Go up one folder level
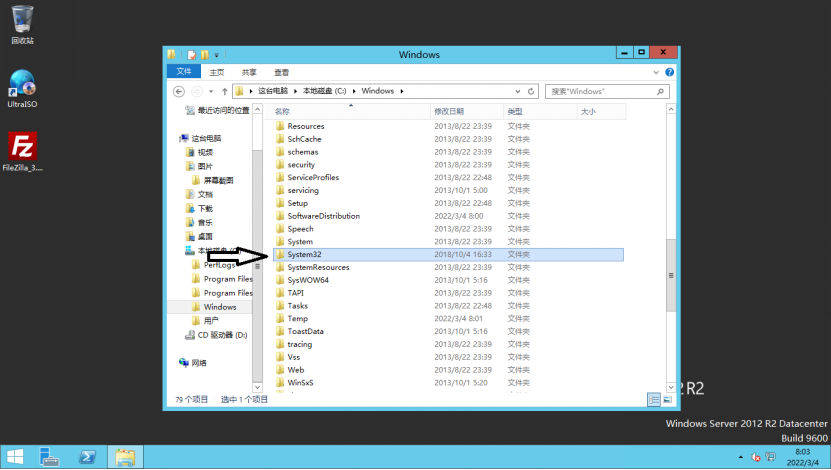The width and height of the screenshot is (831, 470). click(225, 91)
